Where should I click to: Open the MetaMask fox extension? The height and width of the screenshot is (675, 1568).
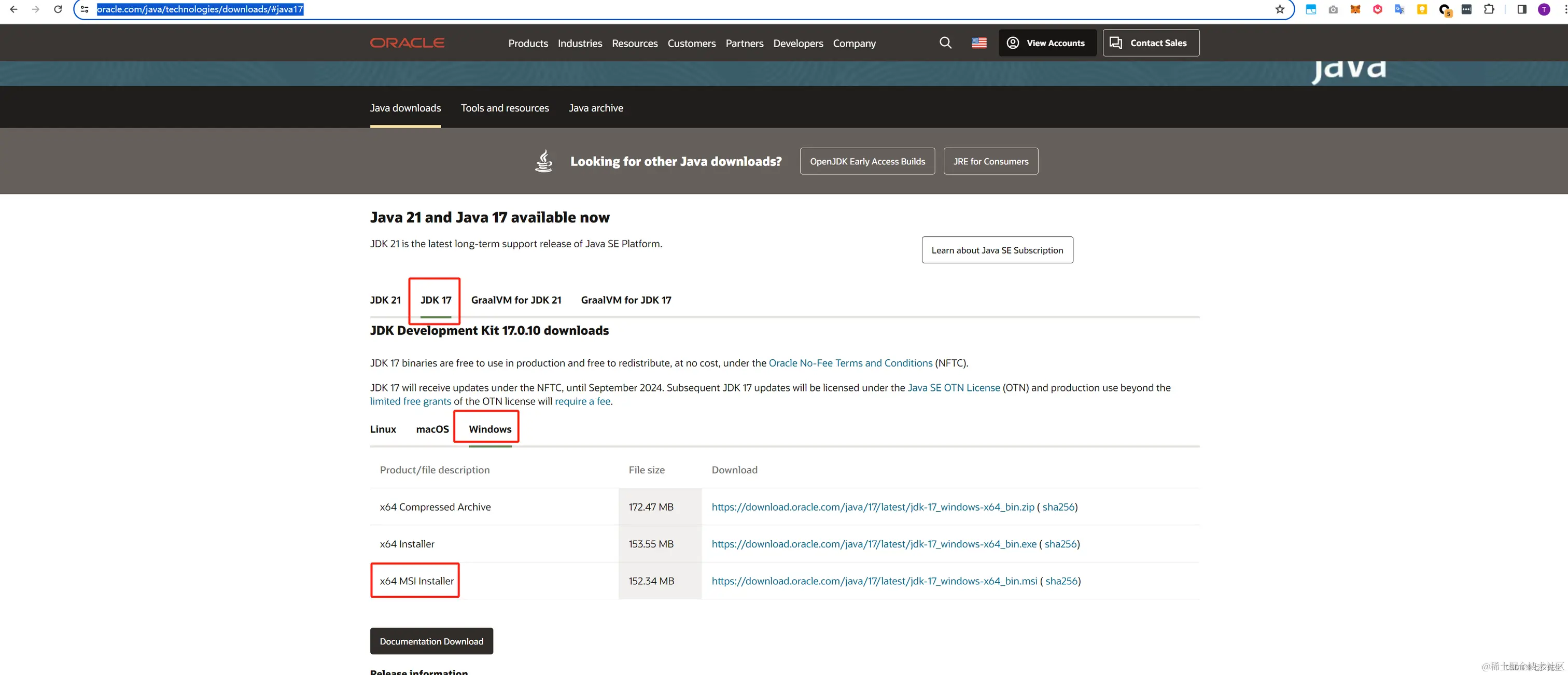[1355, 9]
